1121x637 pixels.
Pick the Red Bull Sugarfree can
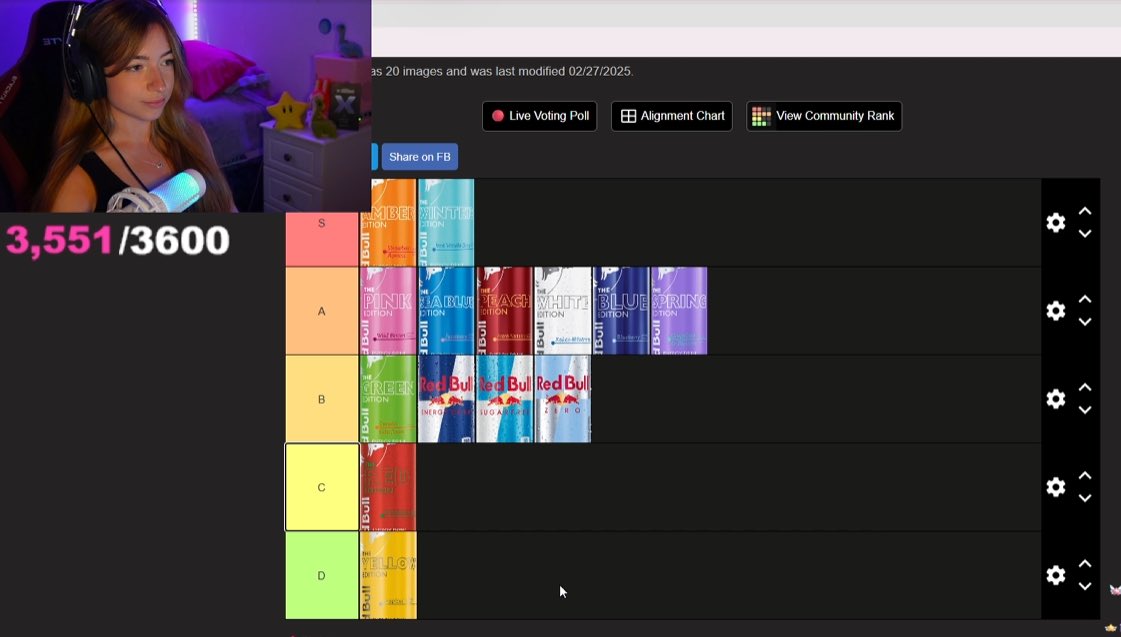[505, 399]
